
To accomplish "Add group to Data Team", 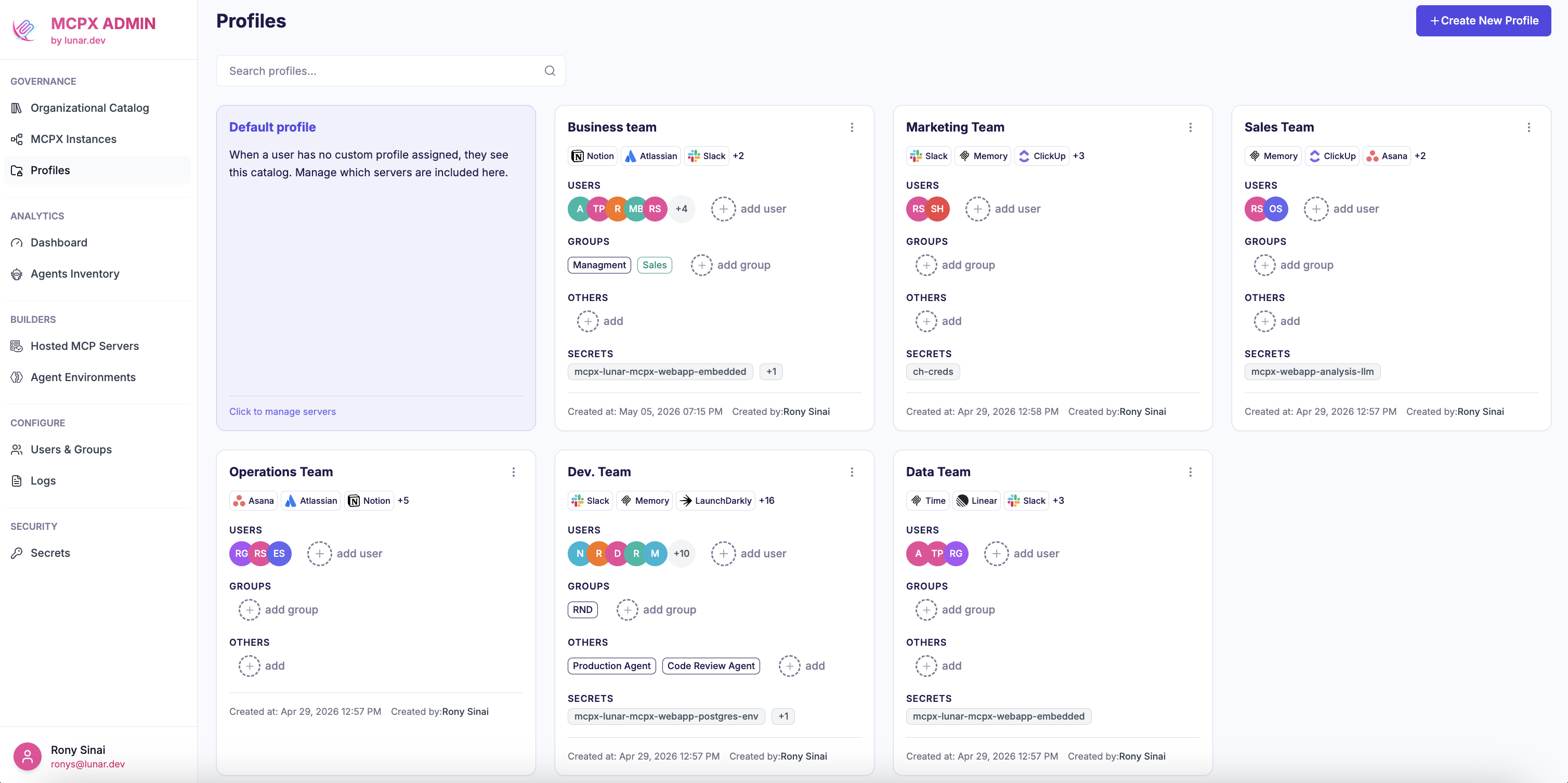I will click(x=955, y=609).
